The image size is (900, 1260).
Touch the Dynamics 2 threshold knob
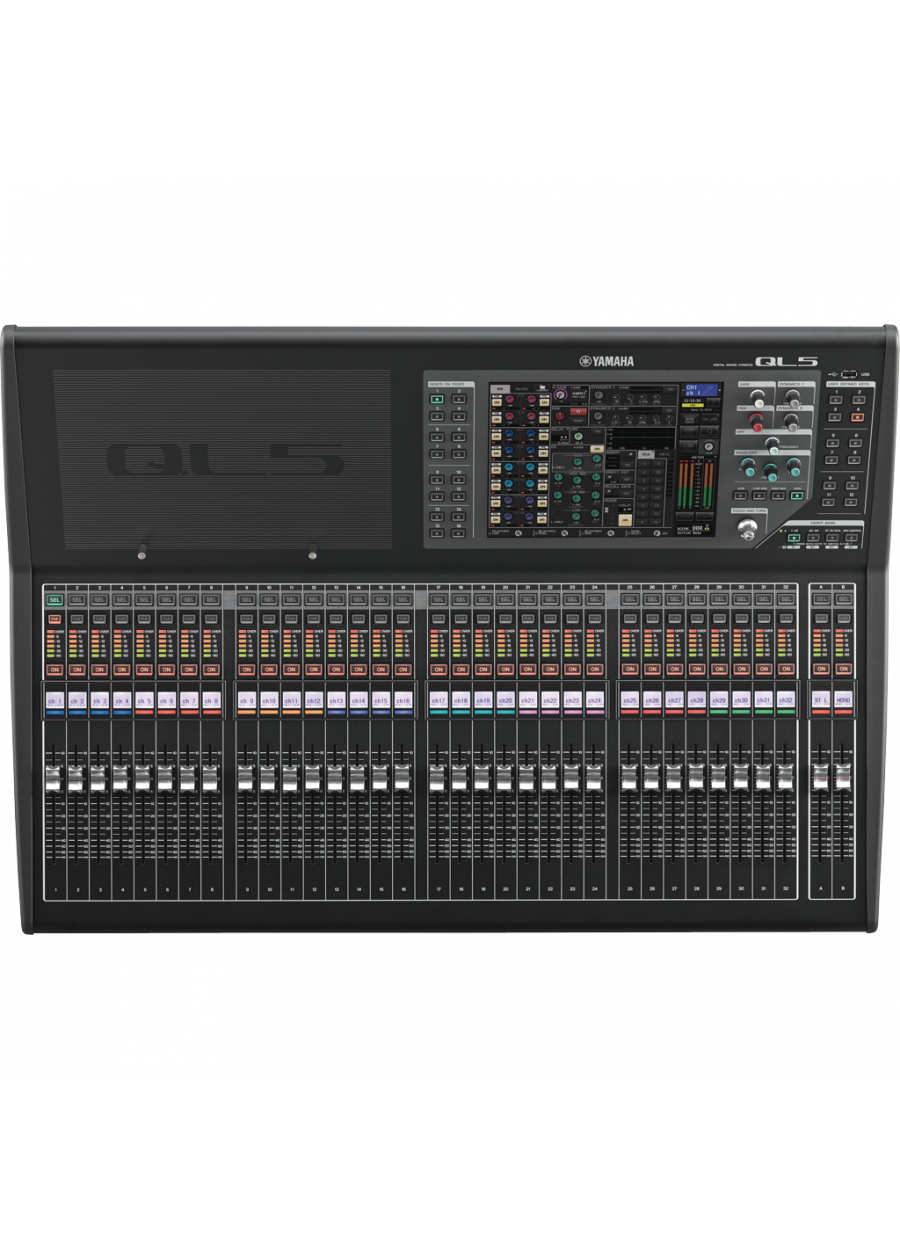[792, 421]
